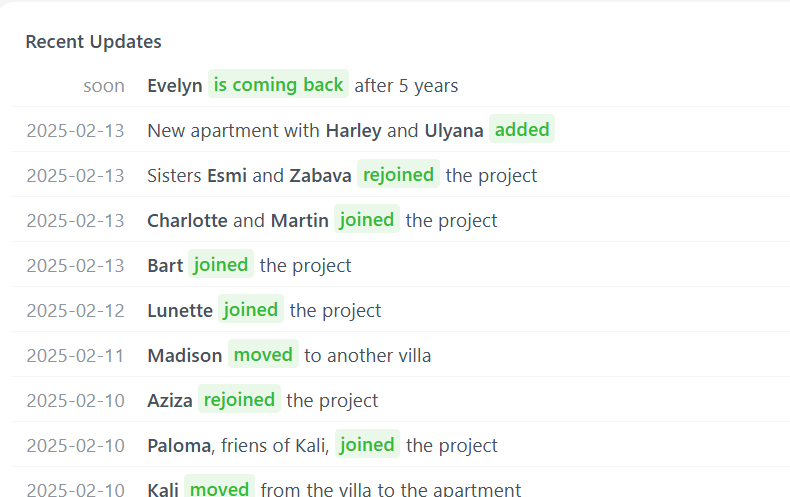Select the "soon" date label

pyautogui.click(x=104, y=86)
